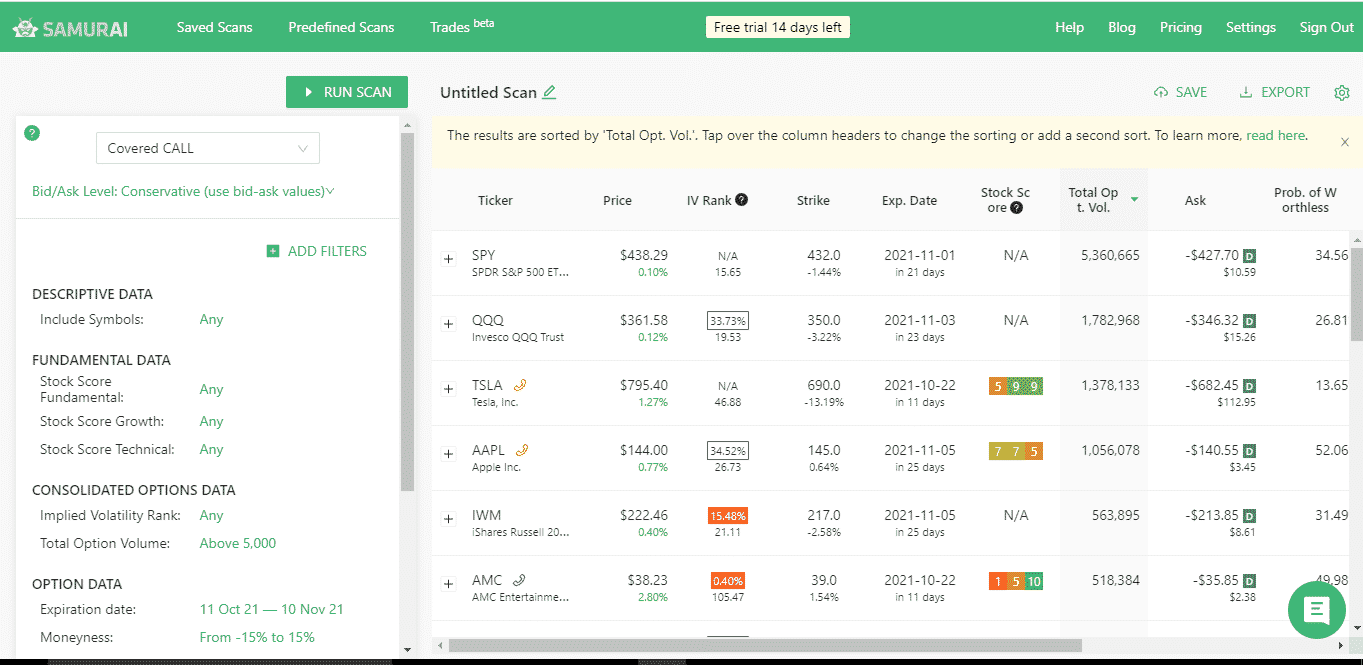Click the plus icon beside ADD FILTERS

pyautogui.click(x=271, y=251)
